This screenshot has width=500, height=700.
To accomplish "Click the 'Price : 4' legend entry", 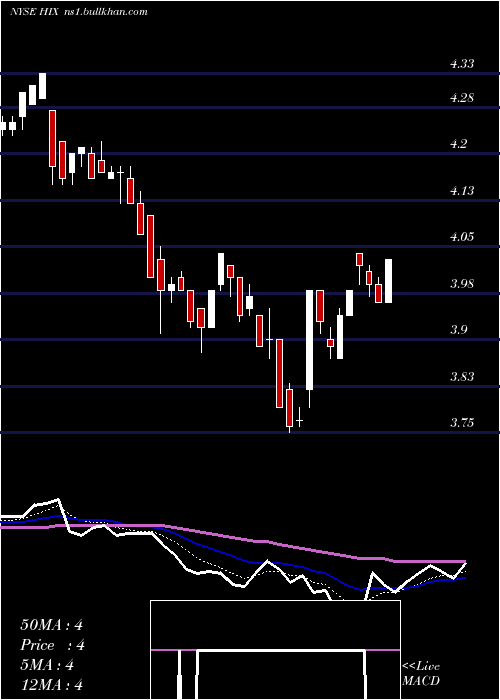I will click(52, 645).
